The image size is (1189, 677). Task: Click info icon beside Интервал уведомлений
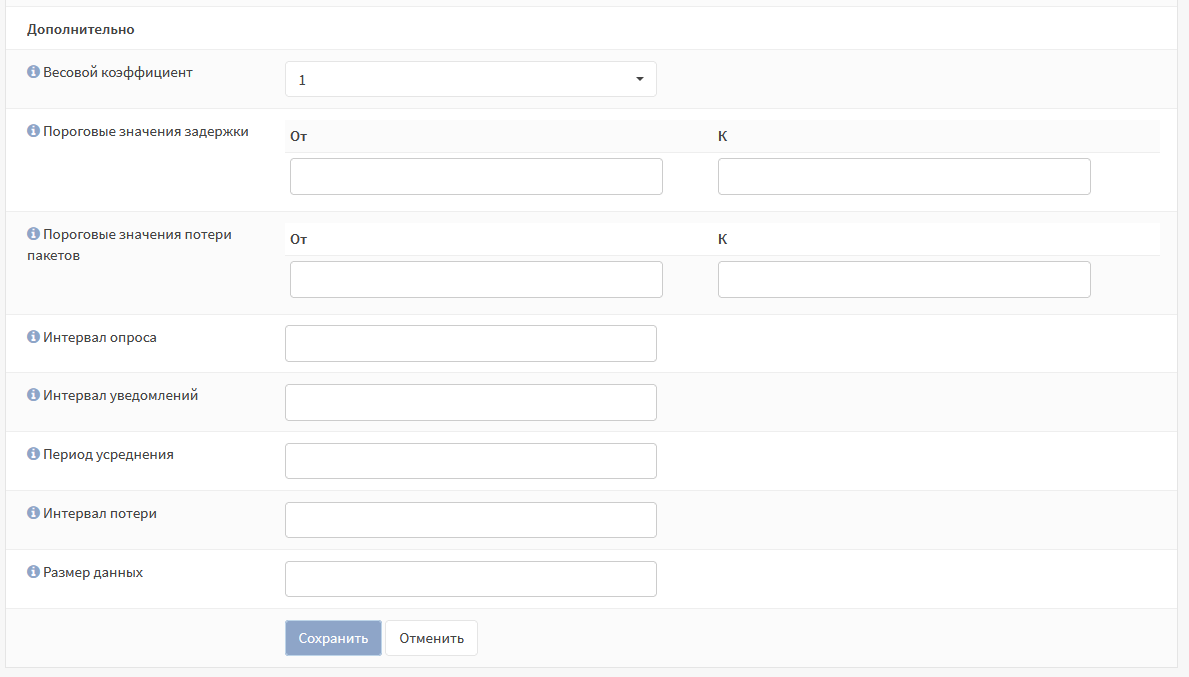(33, 395)
